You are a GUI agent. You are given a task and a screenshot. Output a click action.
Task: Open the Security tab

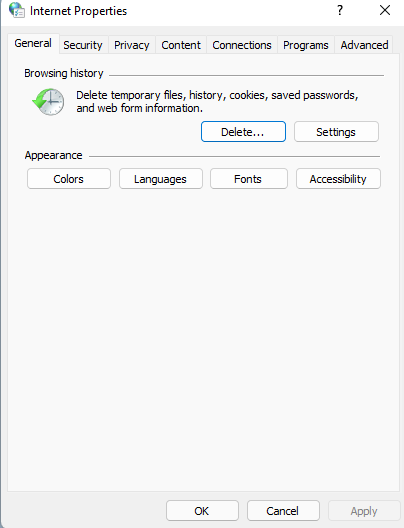click(83, 45)
